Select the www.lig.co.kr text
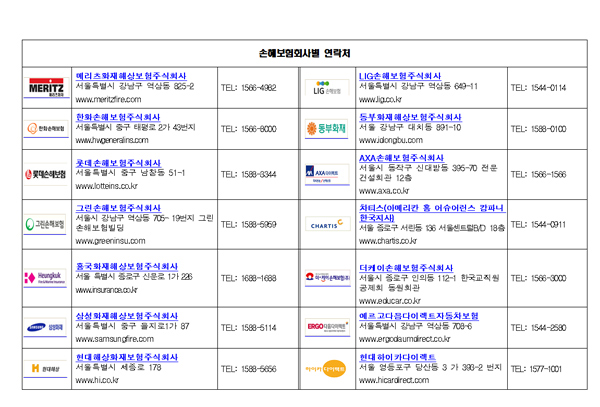 pos(380,99)
